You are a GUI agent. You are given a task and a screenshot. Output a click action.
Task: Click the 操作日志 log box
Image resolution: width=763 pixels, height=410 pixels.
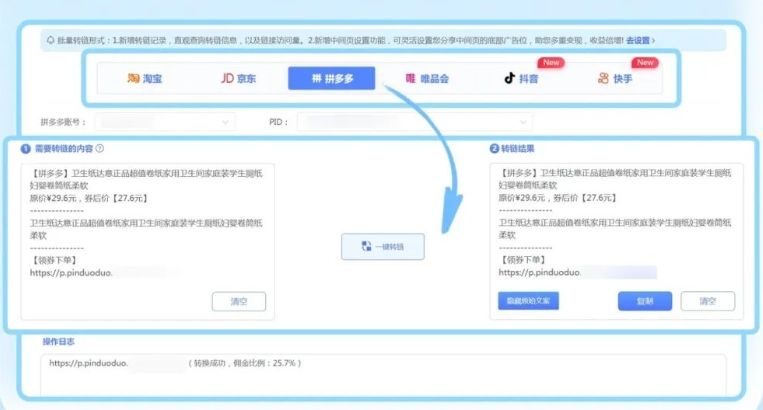[x=383, y=375]
